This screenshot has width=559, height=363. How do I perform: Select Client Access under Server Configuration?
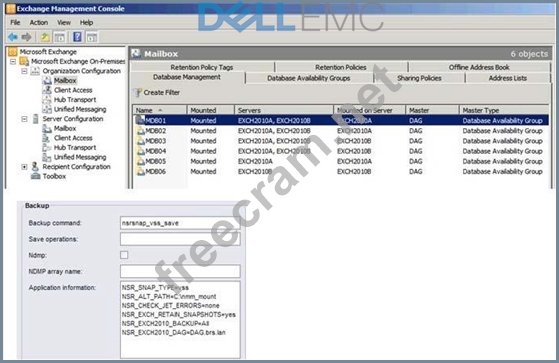coord(73,138)
